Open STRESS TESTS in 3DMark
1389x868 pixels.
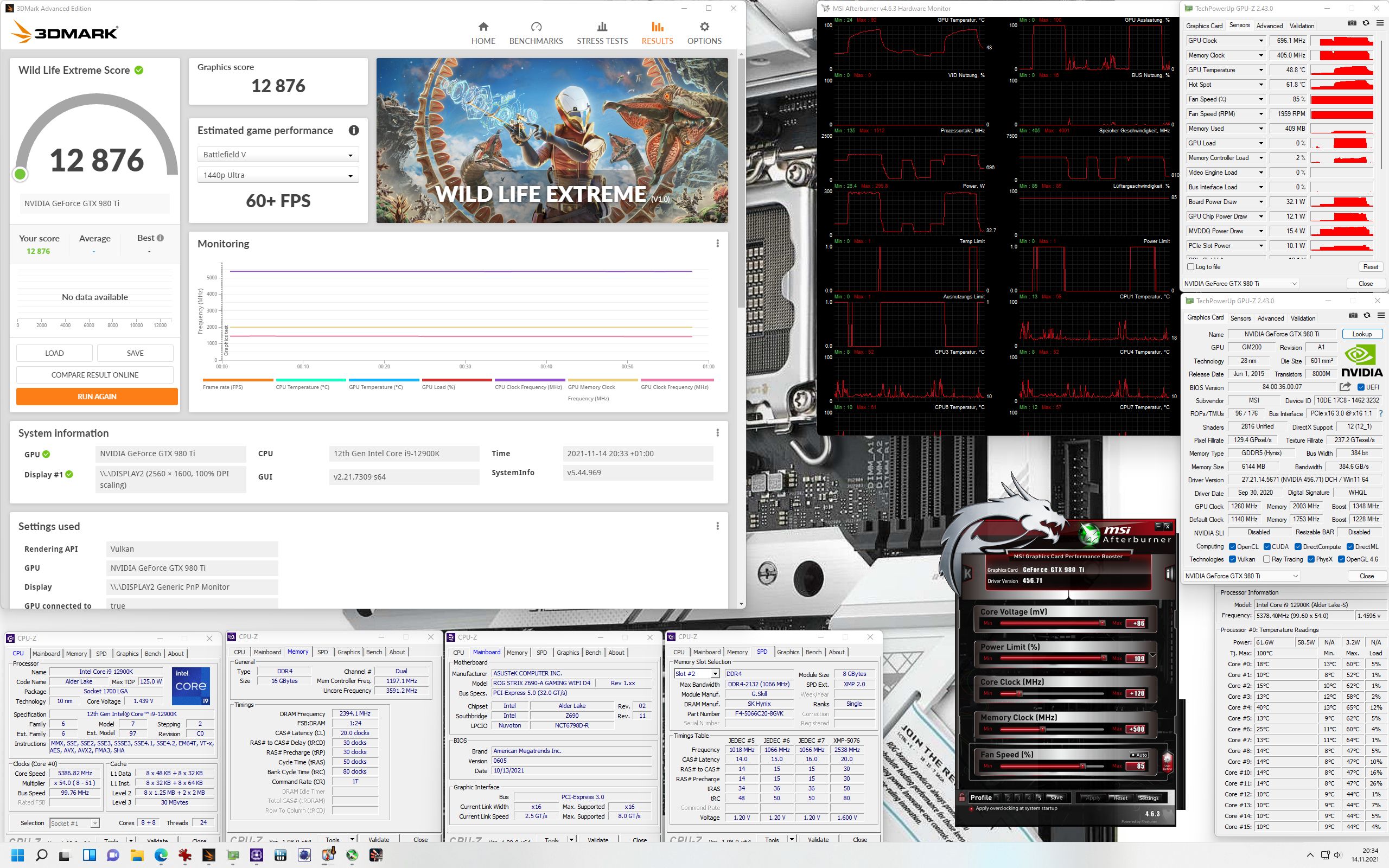coord(602,33)
